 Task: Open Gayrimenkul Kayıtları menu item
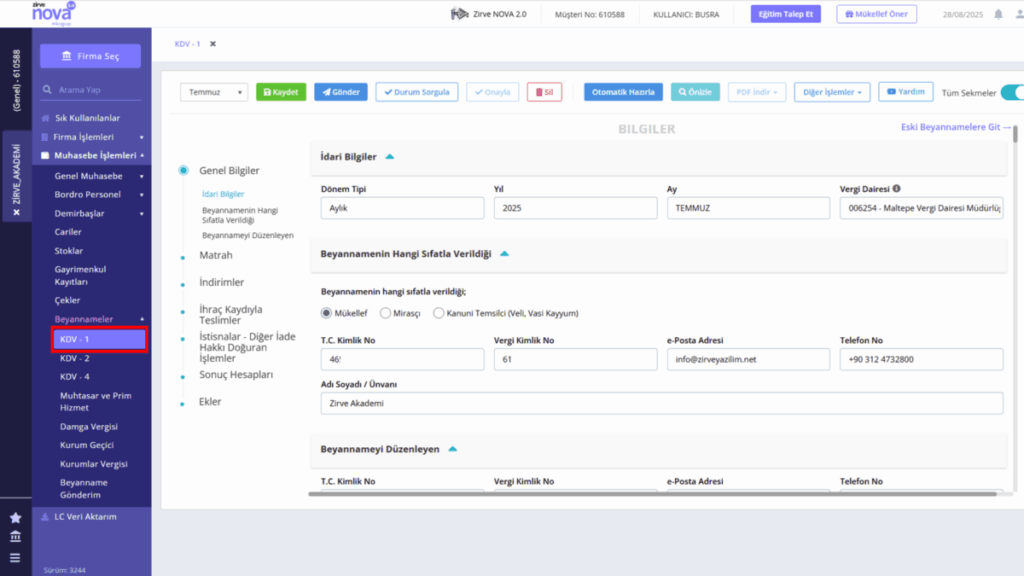pyautogui.click(x=80, y=276)
